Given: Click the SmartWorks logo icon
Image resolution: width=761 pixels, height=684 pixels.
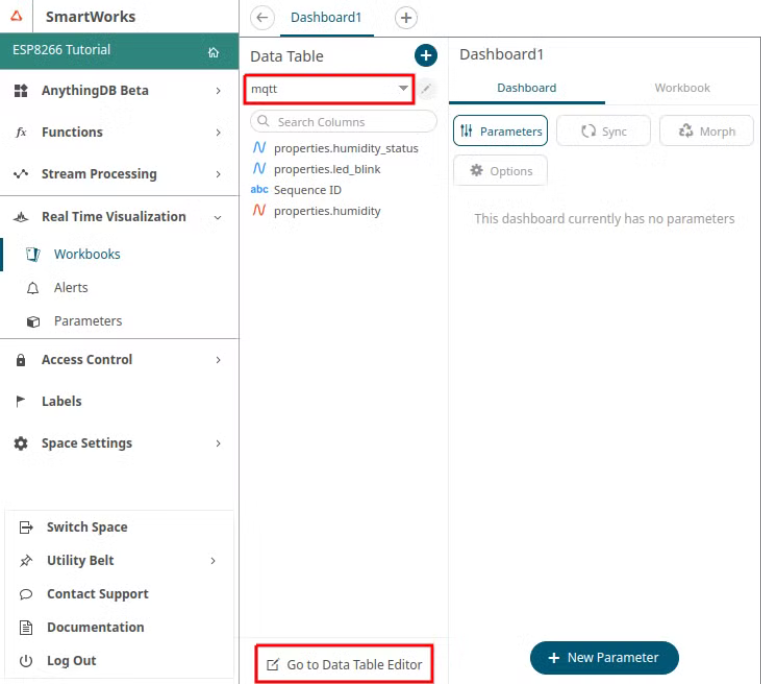Looking at the screenshot, I should pyautogui.click(x=17, y=17).
